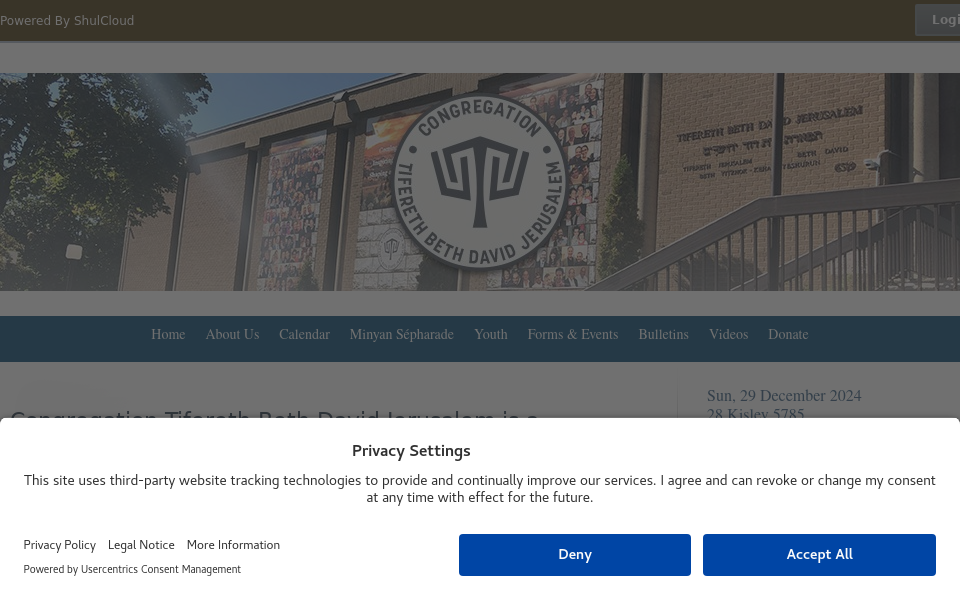Deny tracking in Privacy Settings
This screenshot has height=600, width=960.
575,555
